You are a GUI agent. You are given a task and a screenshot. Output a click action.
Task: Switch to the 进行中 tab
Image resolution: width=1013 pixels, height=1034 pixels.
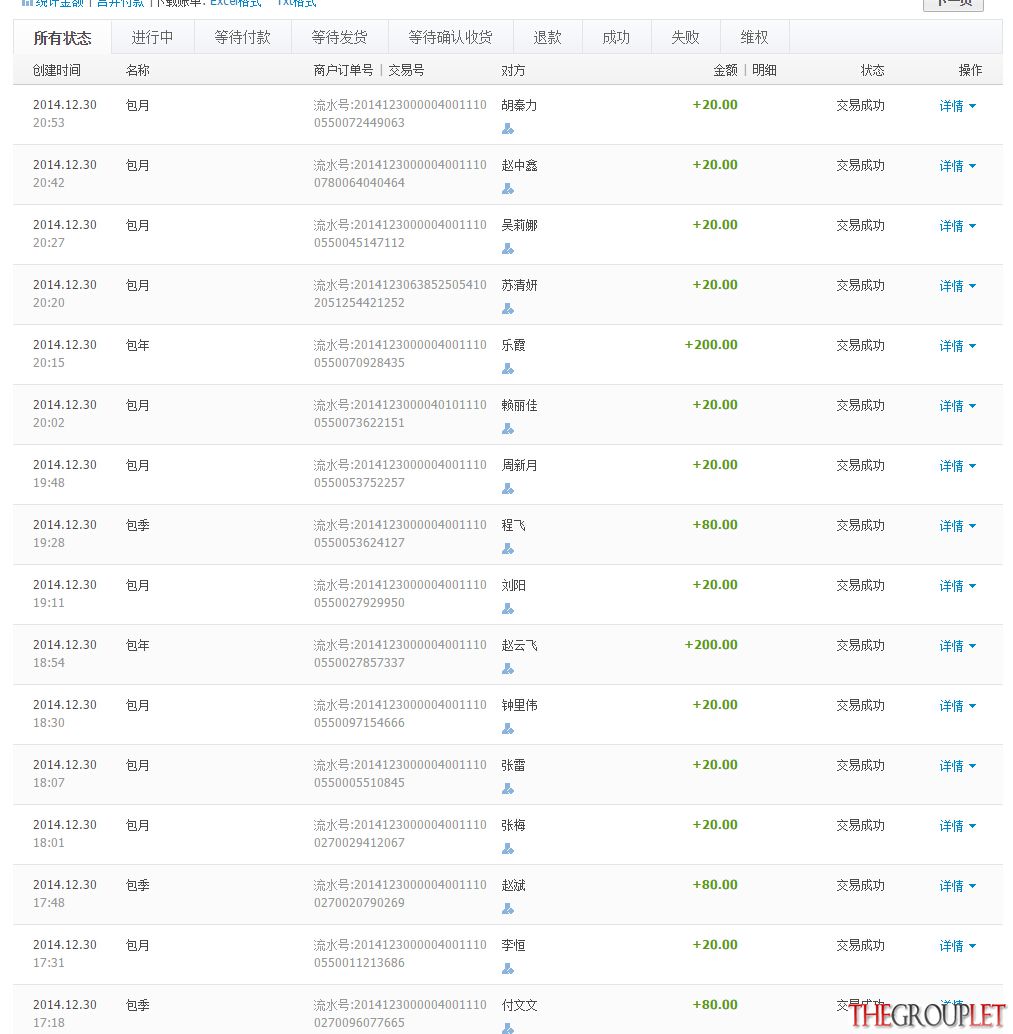coord(152,38)
